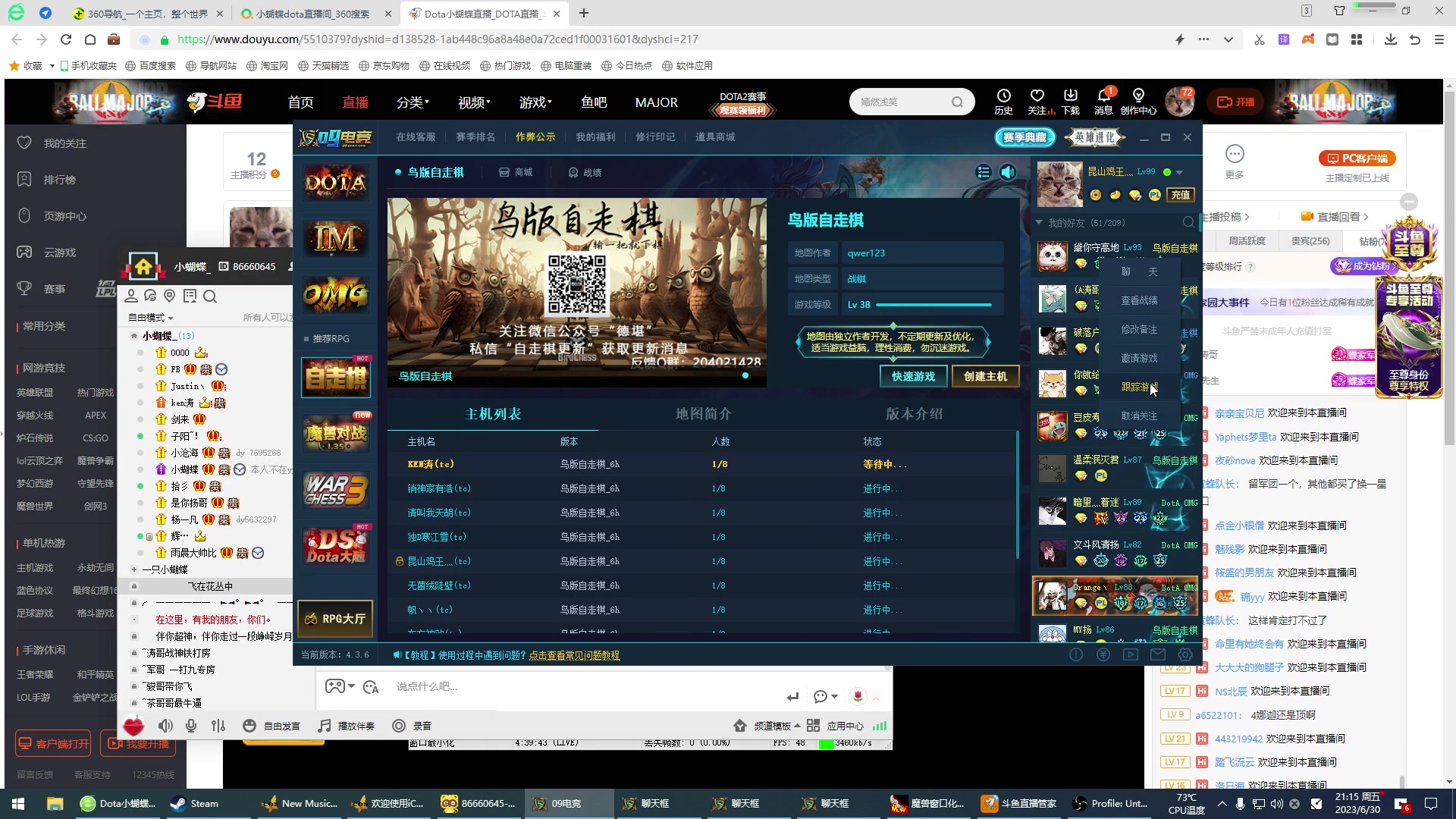Toggle 自由发言 free speech mode
This screenshot has height=819, width=1456.
(271, 726)
